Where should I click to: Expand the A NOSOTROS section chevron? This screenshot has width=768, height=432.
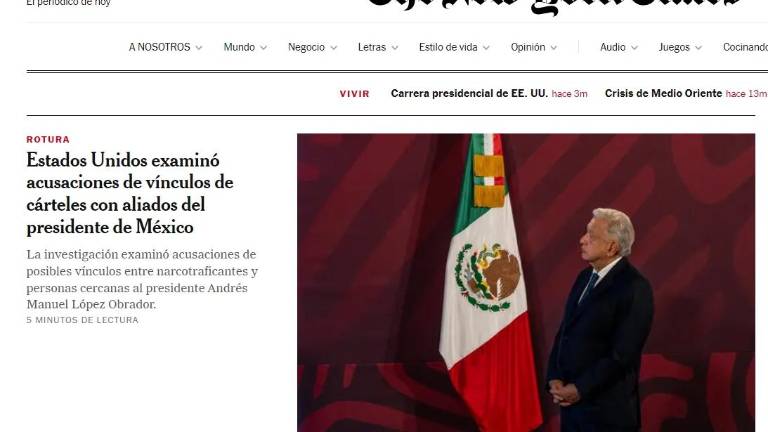pyautogui.click(x=199, y=48)
